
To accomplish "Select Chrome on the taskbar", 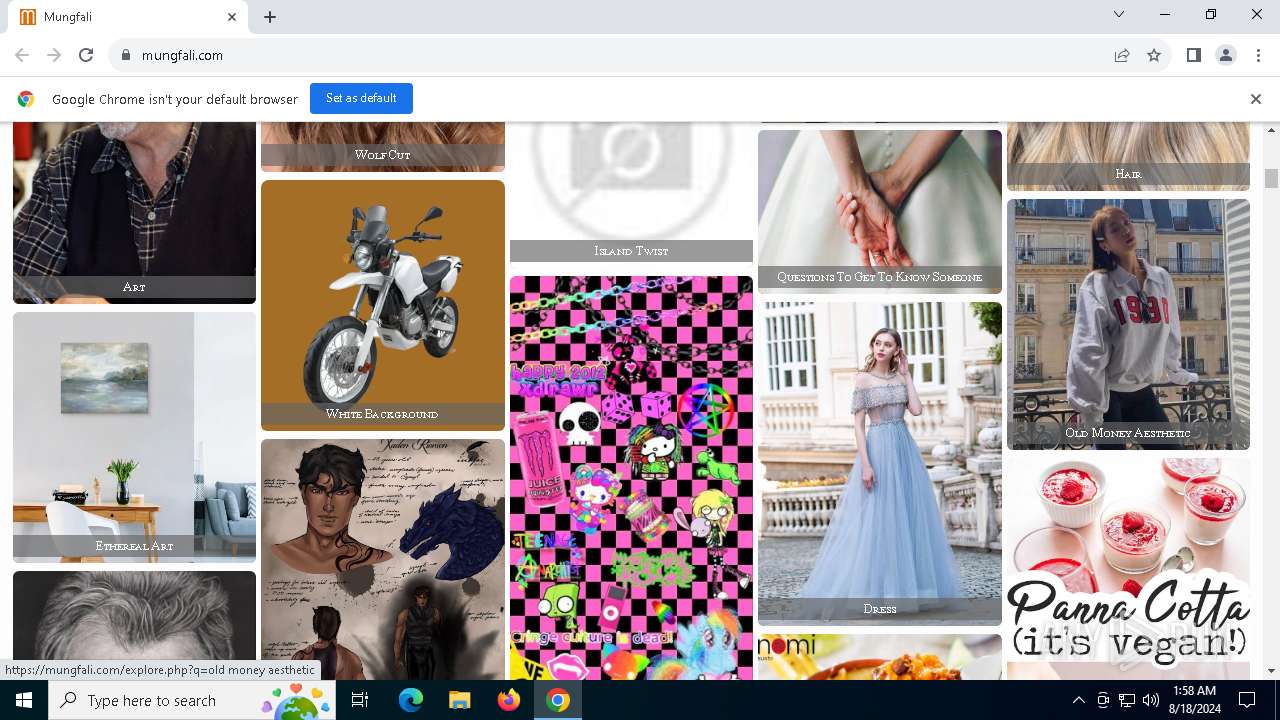I will click(x=557, y=700).
